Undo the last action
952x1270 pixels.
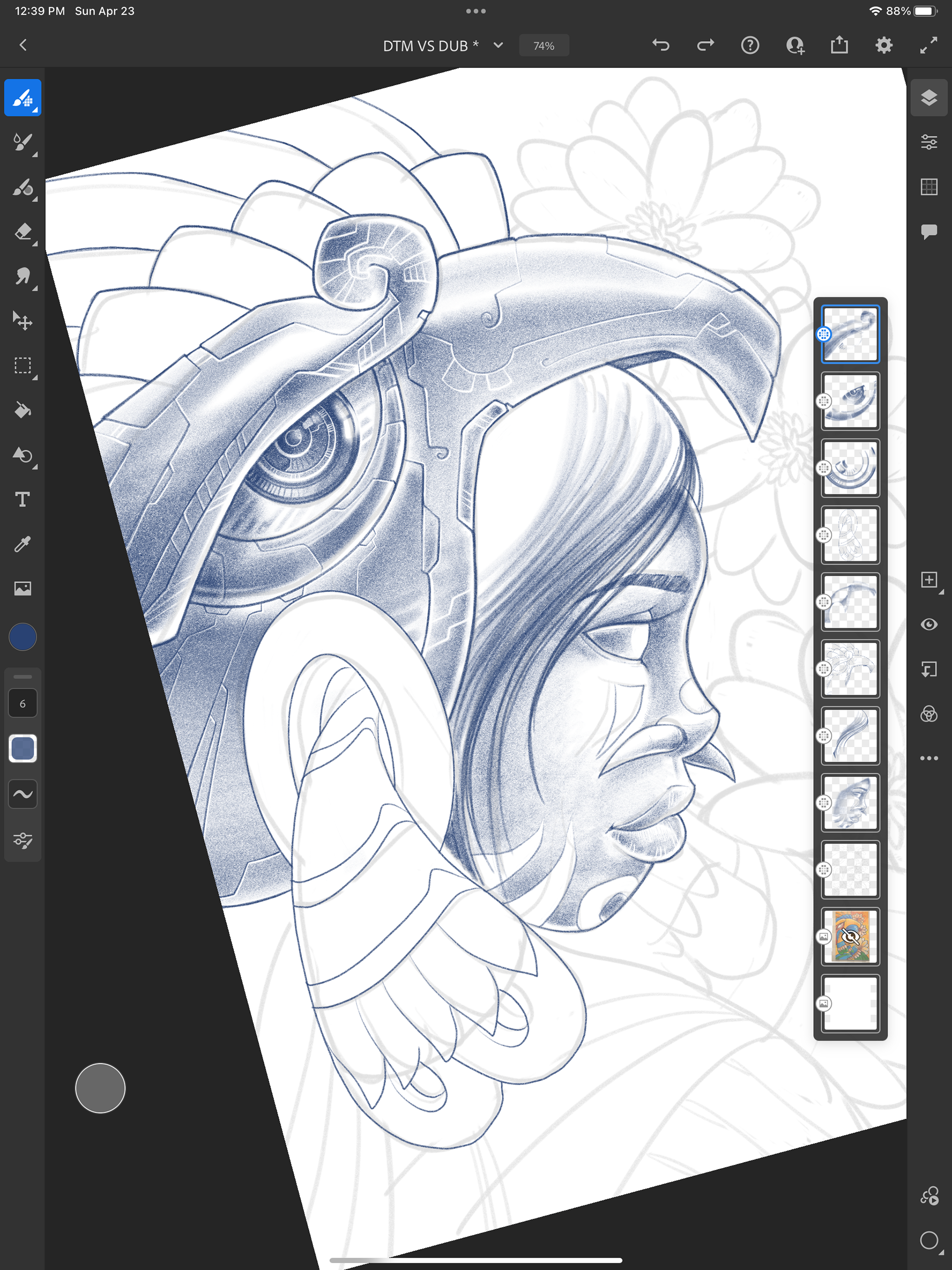(x=661, y=45)
